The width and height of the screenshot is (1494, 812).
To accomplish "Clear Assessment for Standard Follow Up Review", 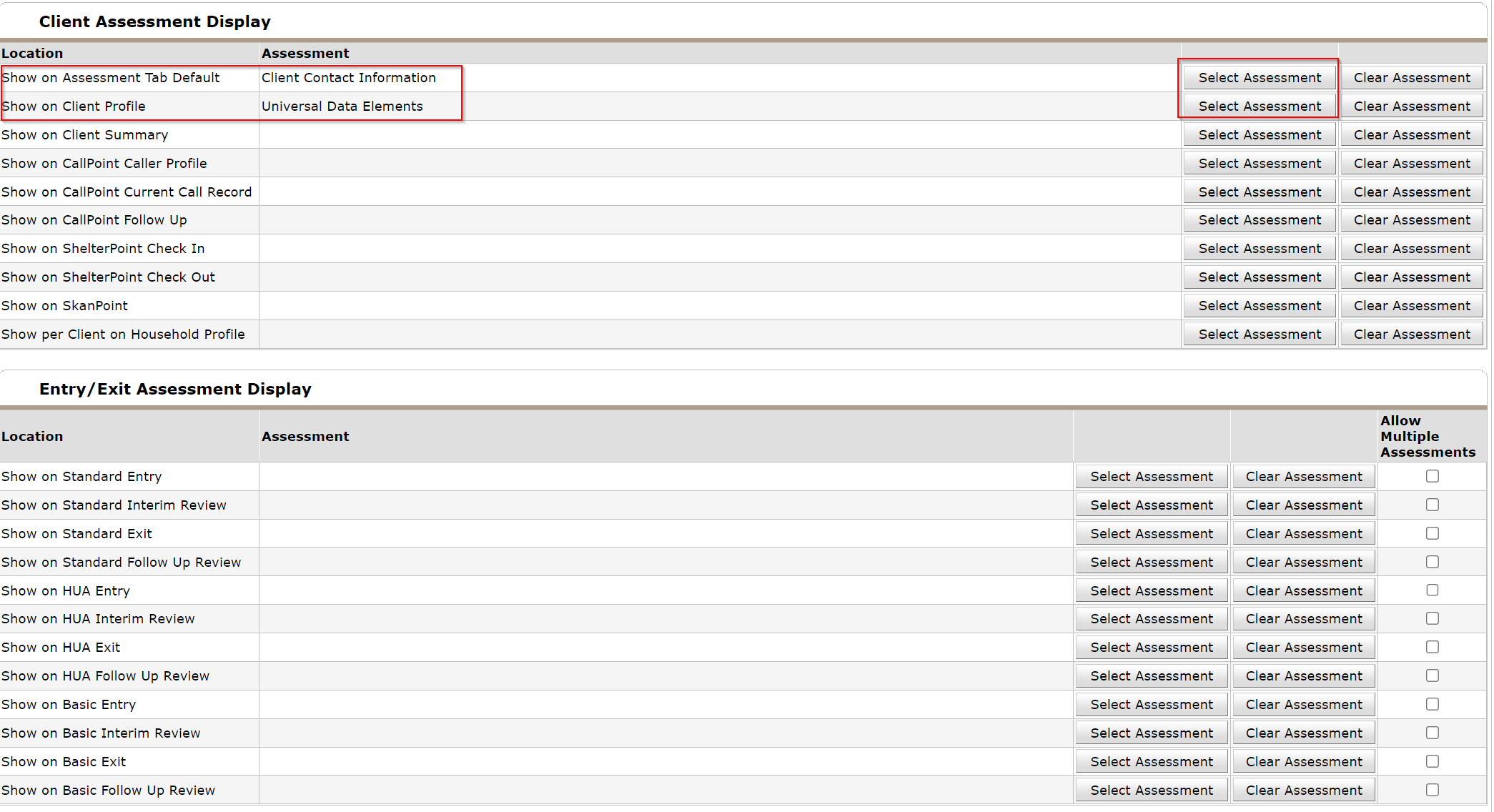I will tap(1303, 562).
